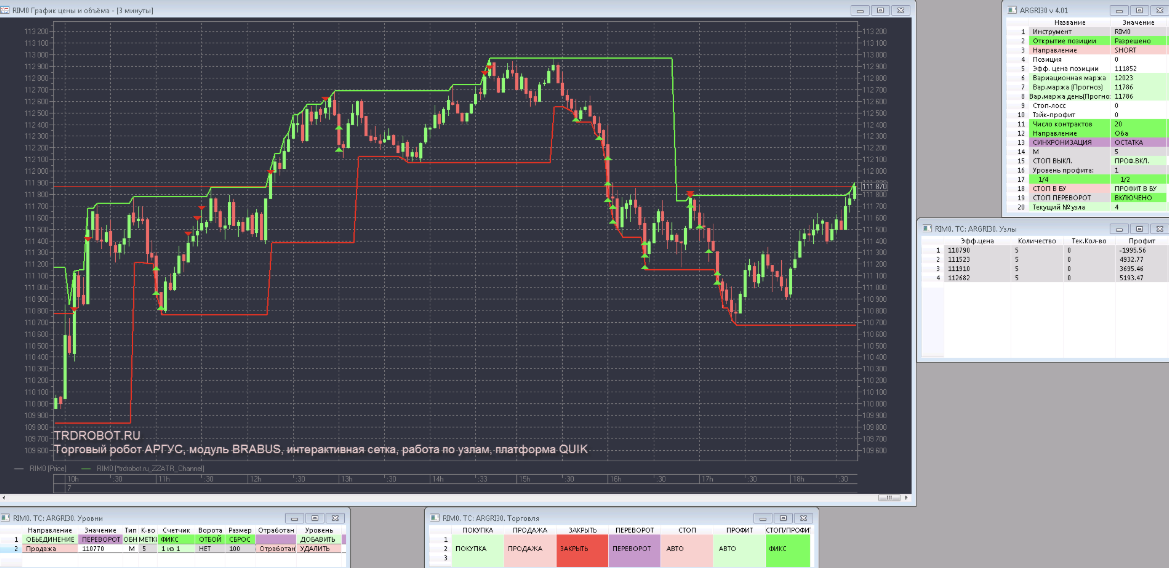
Task: Click the Число контрактов value 20
Action: (x=1138, y=124)
